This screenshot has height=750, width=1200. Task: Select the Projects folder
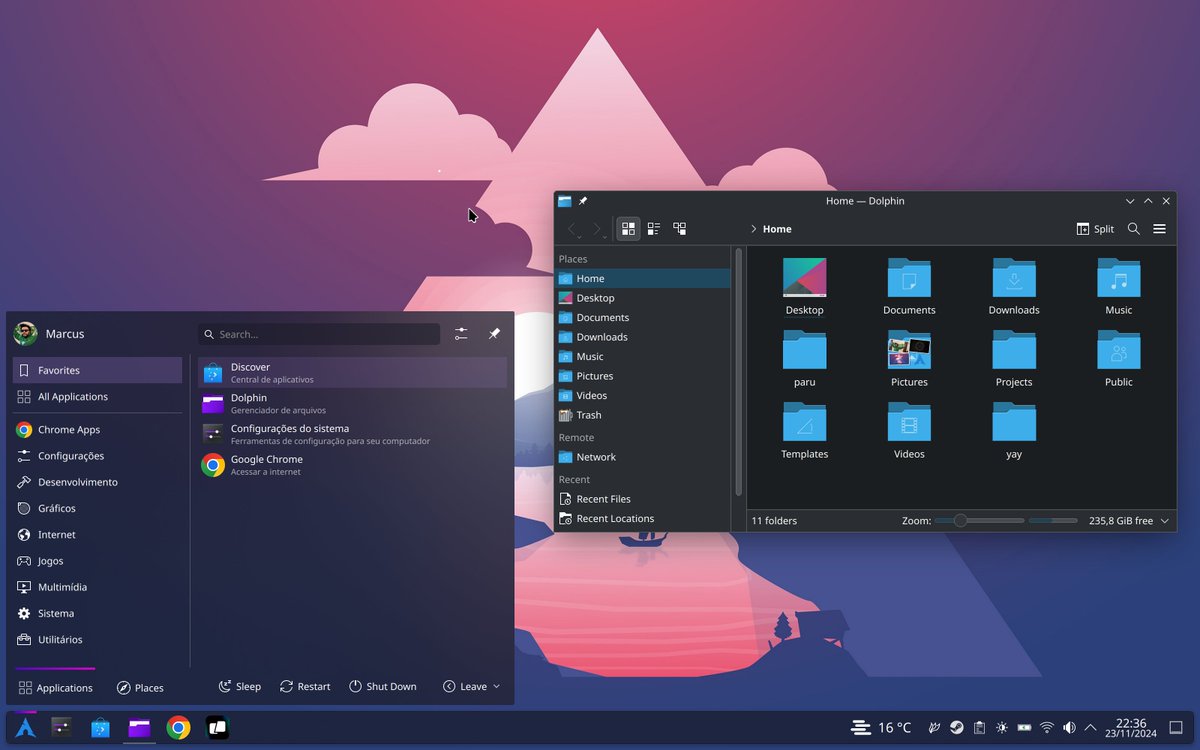1014,359
